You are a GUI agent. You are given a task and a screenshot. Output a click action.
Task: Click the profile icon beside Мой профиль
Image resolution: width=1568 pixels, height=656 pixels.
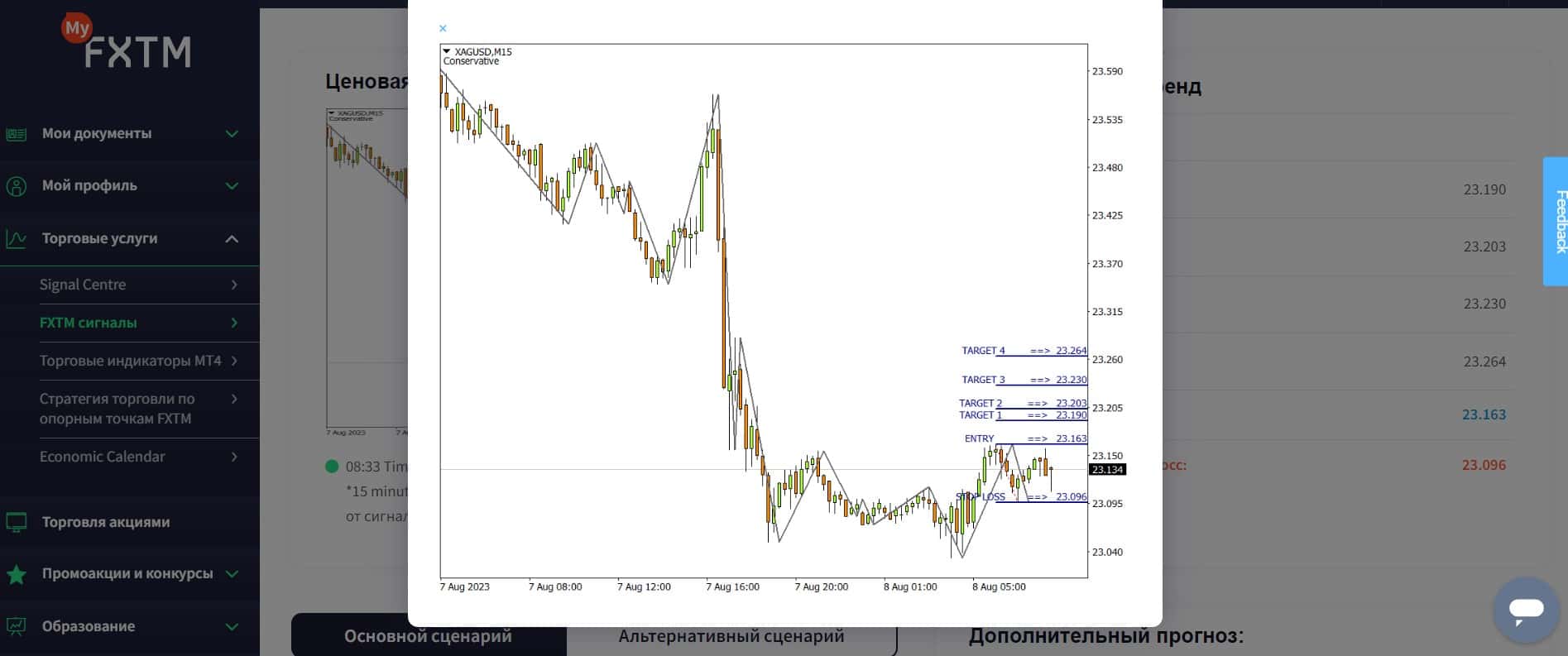(x=17, y=185)
